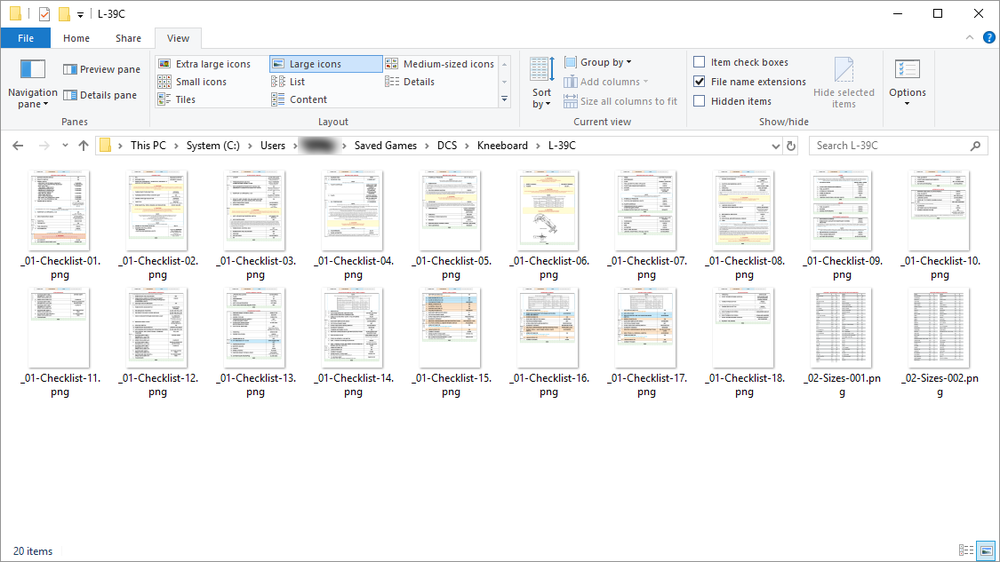Enable Item check boxes
The image size is (1000, 562).
pyautogui.click(x=700, y=62)
